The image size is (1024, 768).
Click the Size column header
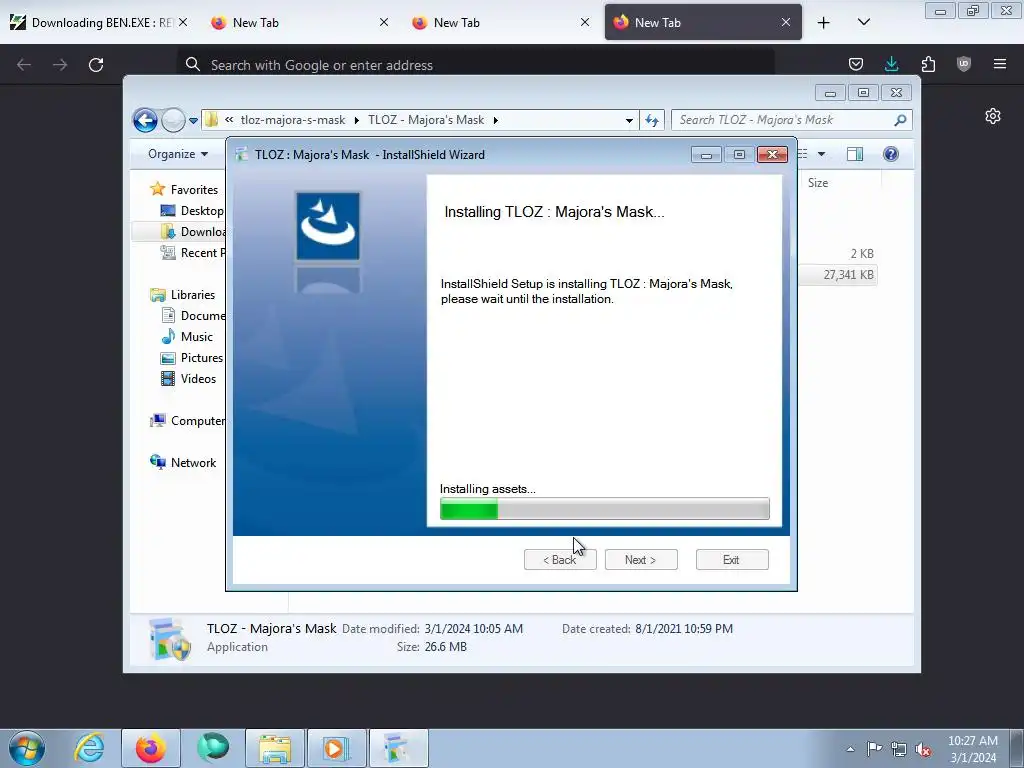818,183
